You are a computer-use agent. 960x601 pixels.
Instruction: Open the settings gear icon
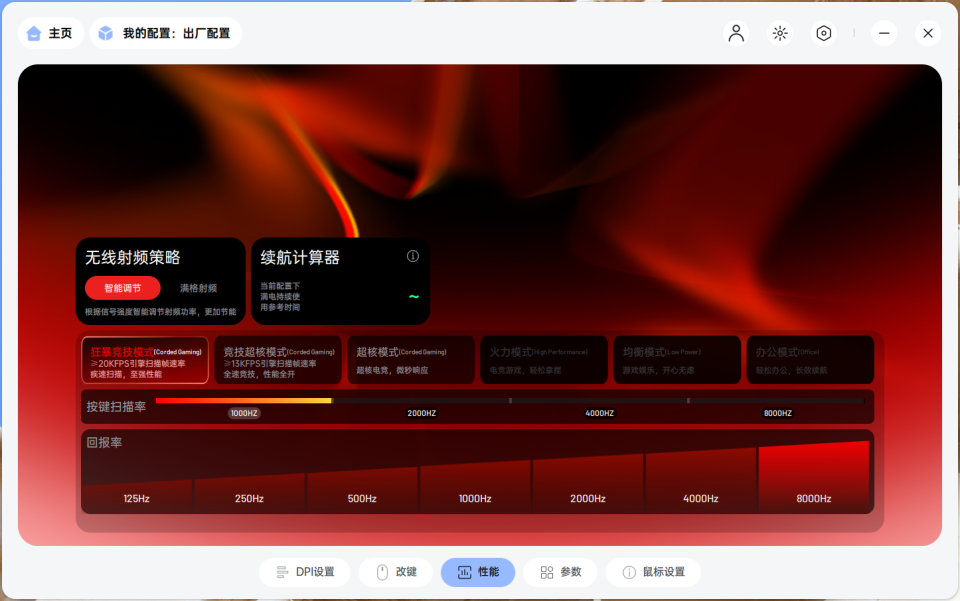823,33
